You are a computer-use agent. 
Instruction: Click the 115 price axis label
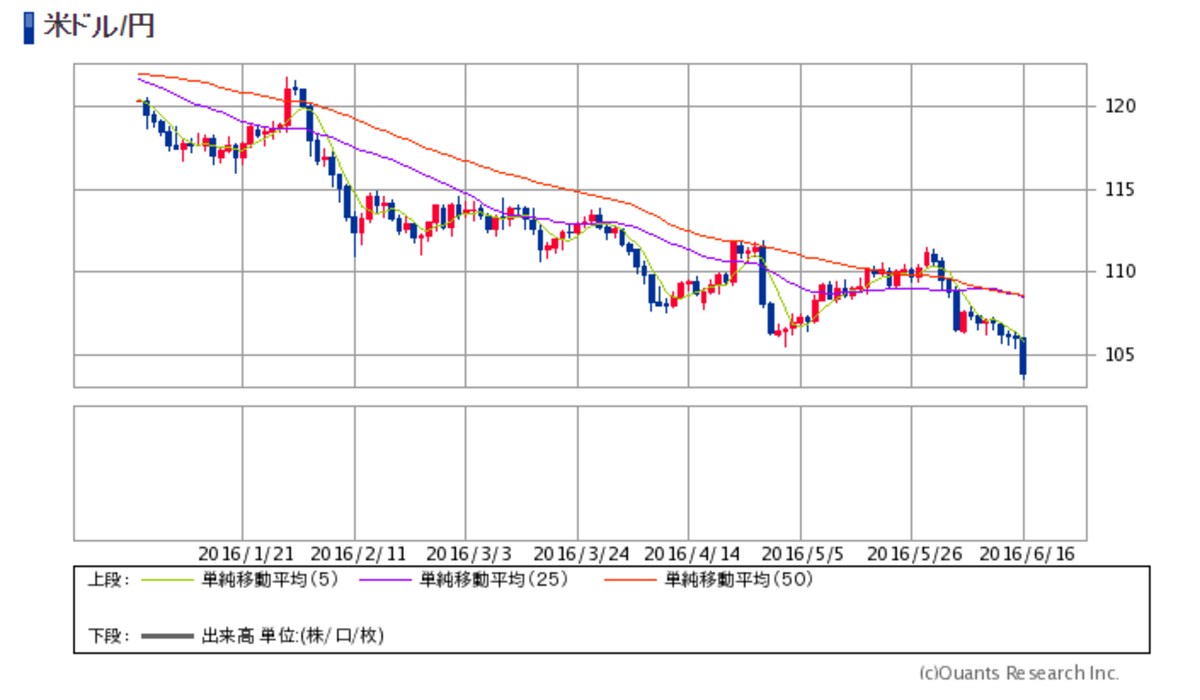(1121, 189)
